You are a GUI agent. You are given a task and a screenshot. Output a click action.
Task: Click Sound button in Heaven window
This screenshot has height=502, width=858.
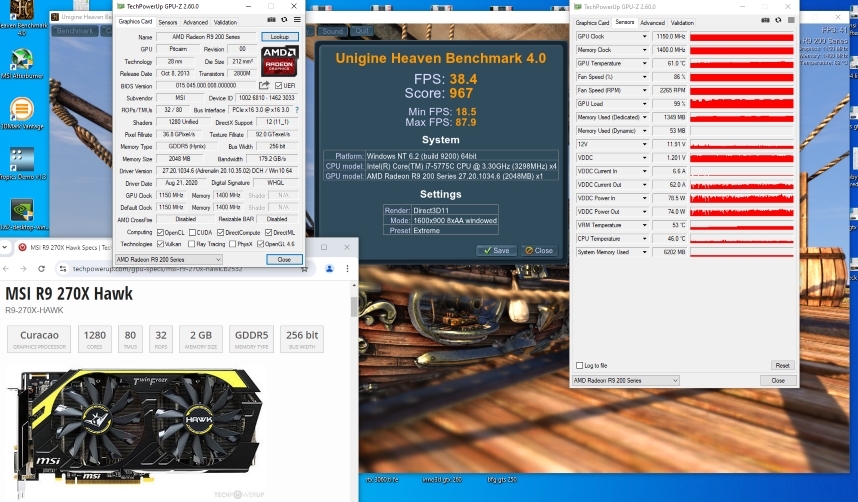332,31
